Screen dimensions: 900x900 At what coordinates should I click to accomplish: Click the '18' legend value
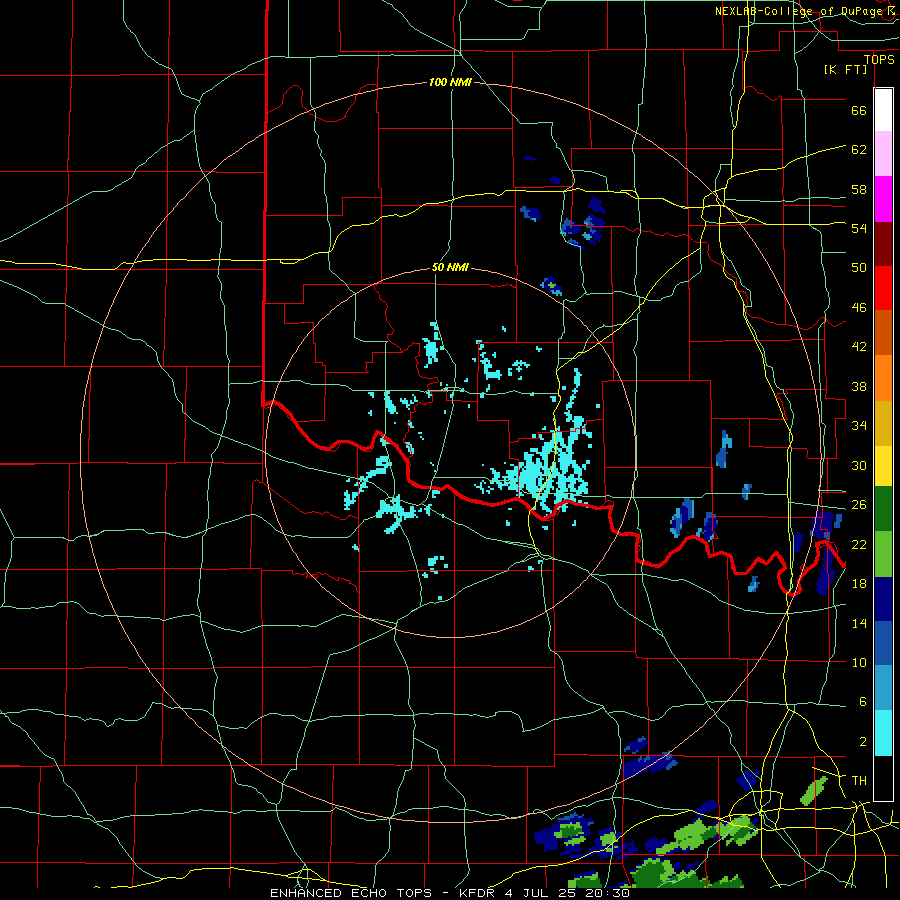pos(859,583)
